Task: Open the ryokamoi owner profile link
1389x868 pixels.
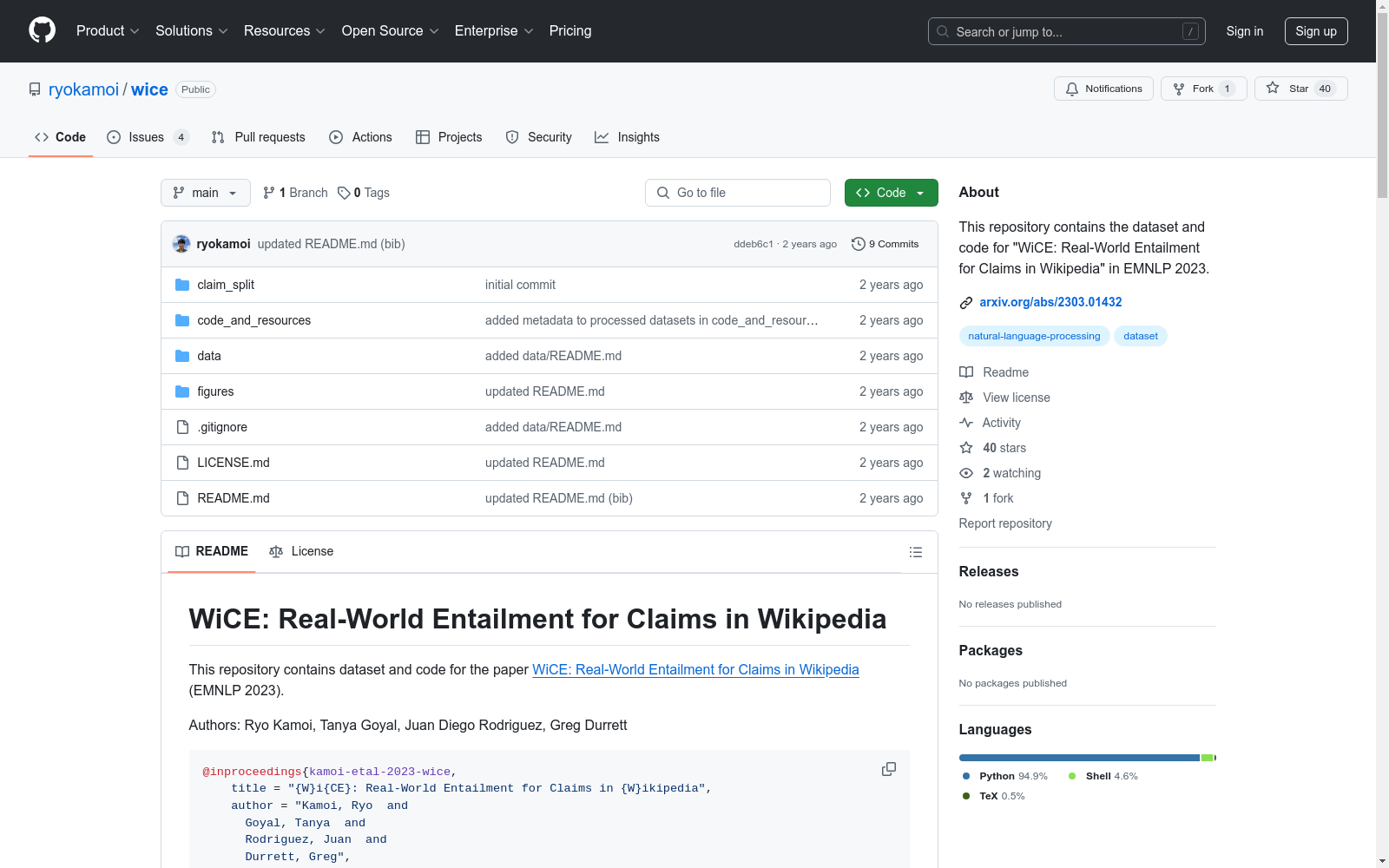Action: tap(83, 89)
